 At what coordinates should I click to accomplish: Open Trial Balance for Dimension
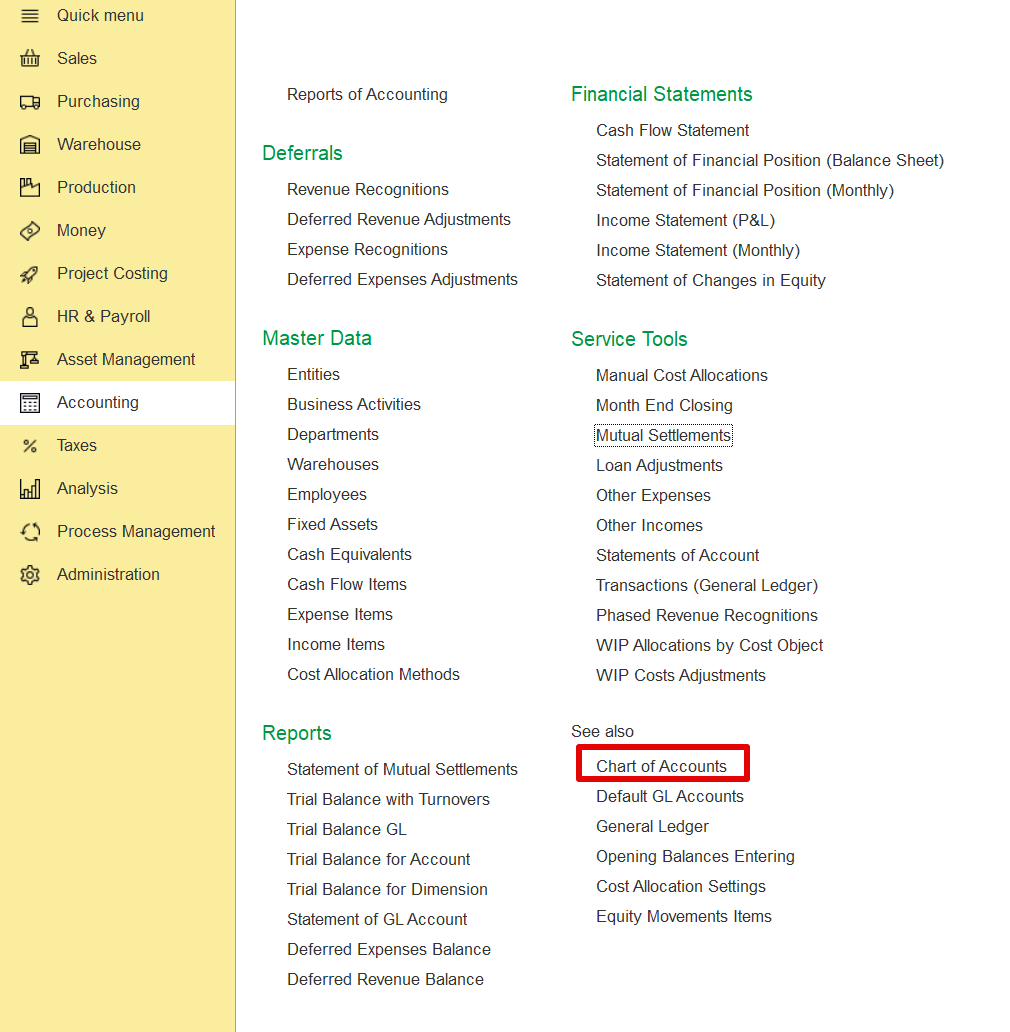point(387,890)
